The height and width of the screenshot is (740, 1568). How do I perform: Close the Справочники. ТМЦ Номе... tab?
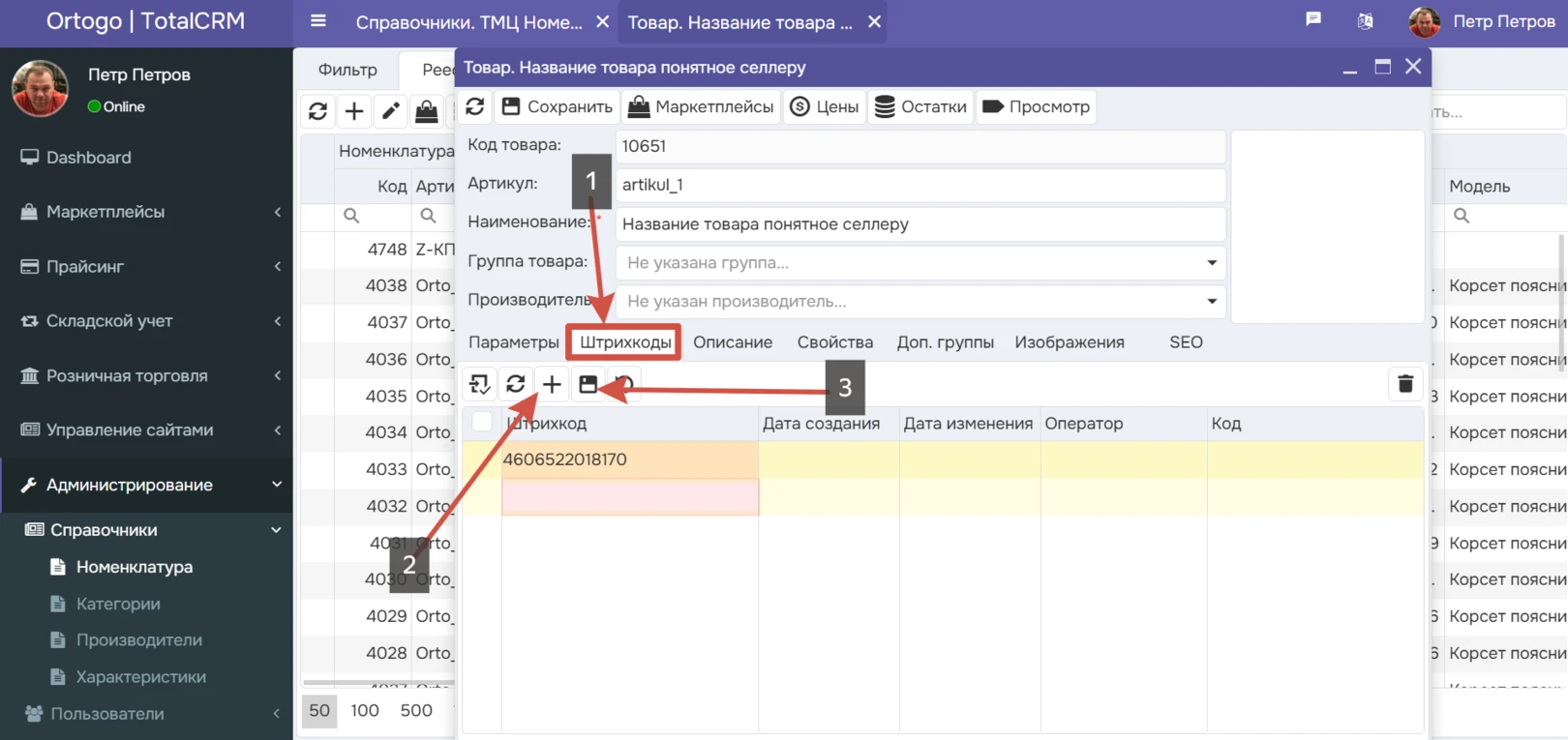coord(602,21)
